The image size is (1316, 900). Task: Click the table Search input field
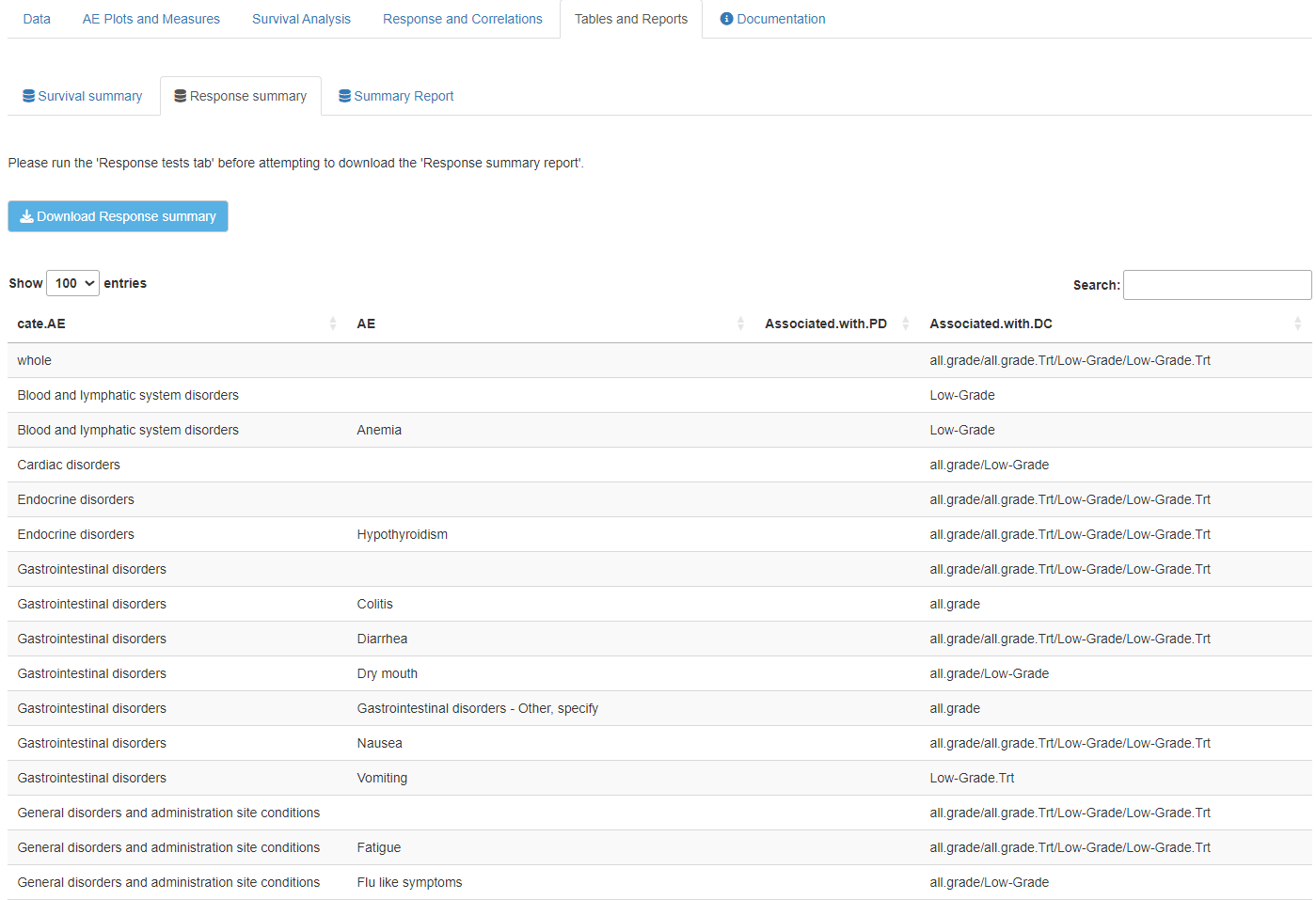point(1216,285)
